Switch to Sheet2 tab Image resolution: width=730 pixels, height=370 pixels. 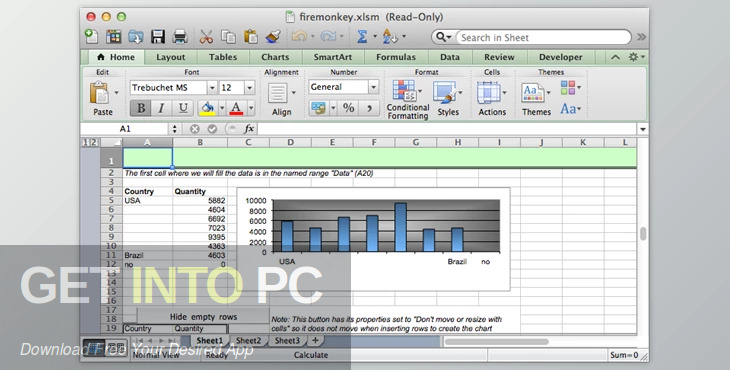pyautogui.click(x=248, y=341)
